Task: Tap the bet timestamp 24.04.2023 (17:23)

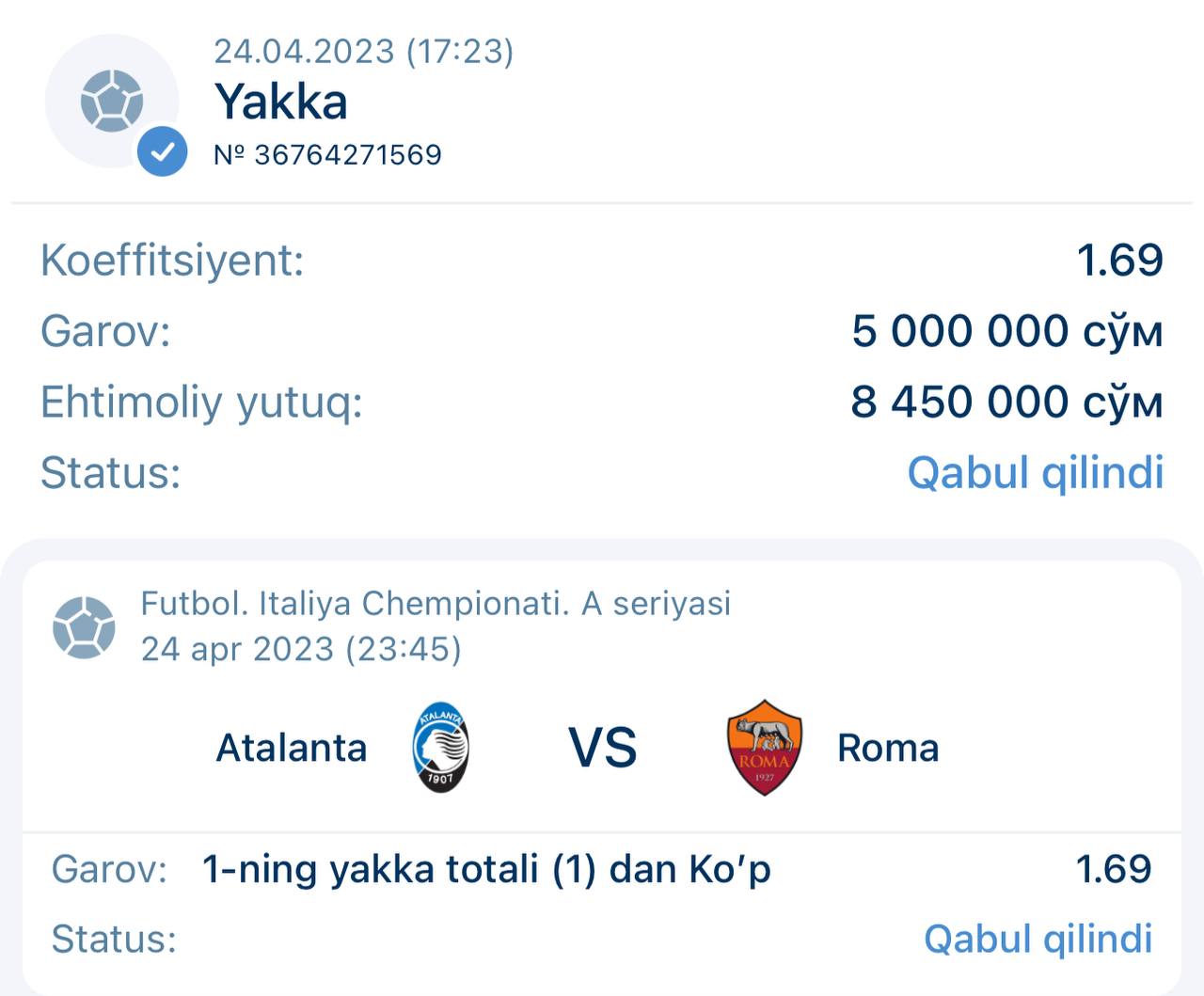Action: coord(363,51)
